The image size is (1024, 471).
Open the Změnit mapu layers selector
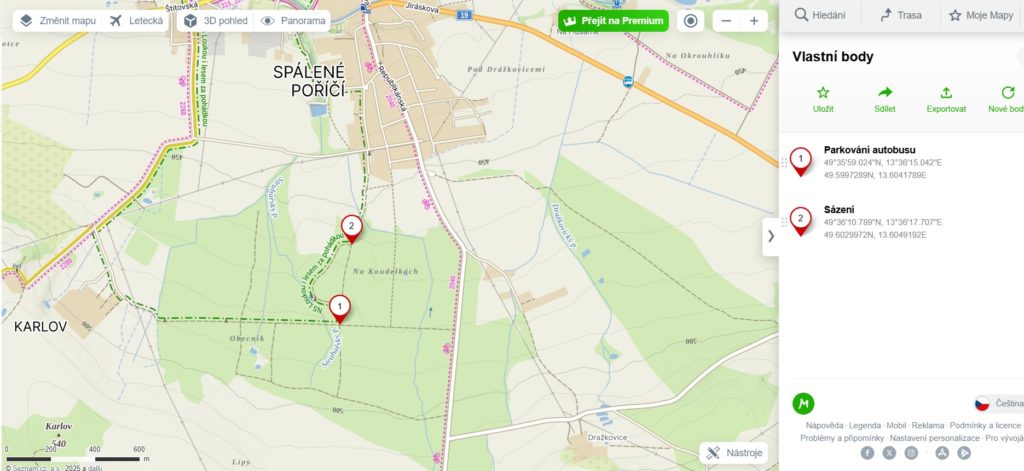57,21
